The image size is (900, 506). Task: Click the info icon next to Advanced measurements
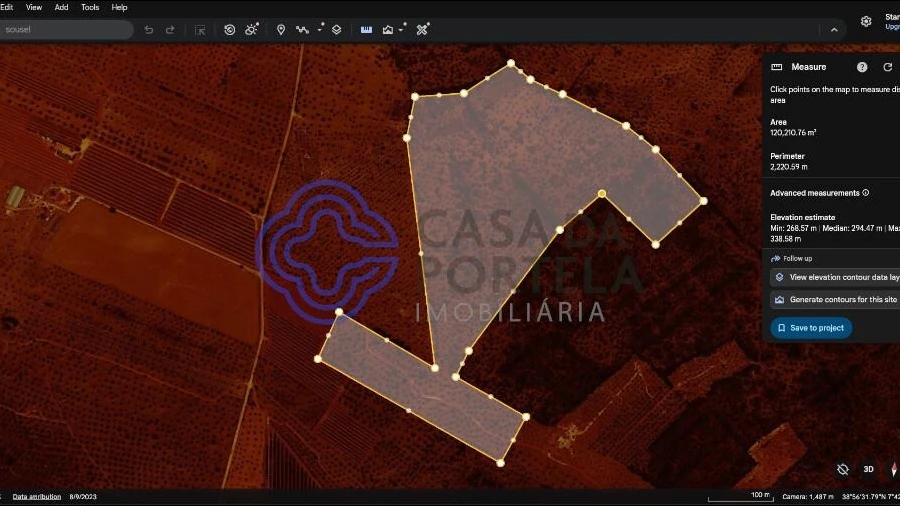(x=866, y=193)
